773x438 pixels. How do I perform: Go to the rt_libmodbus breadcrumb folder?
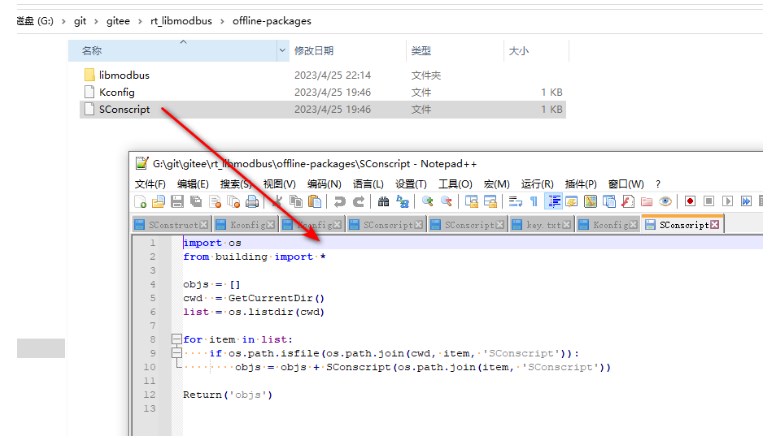coord(181,21)
